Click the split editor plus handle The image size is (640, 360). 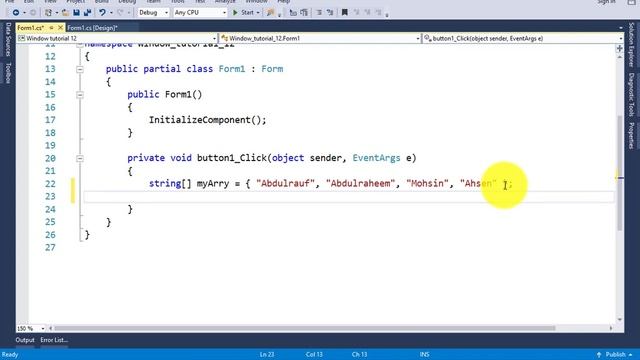tap(620, 49)
